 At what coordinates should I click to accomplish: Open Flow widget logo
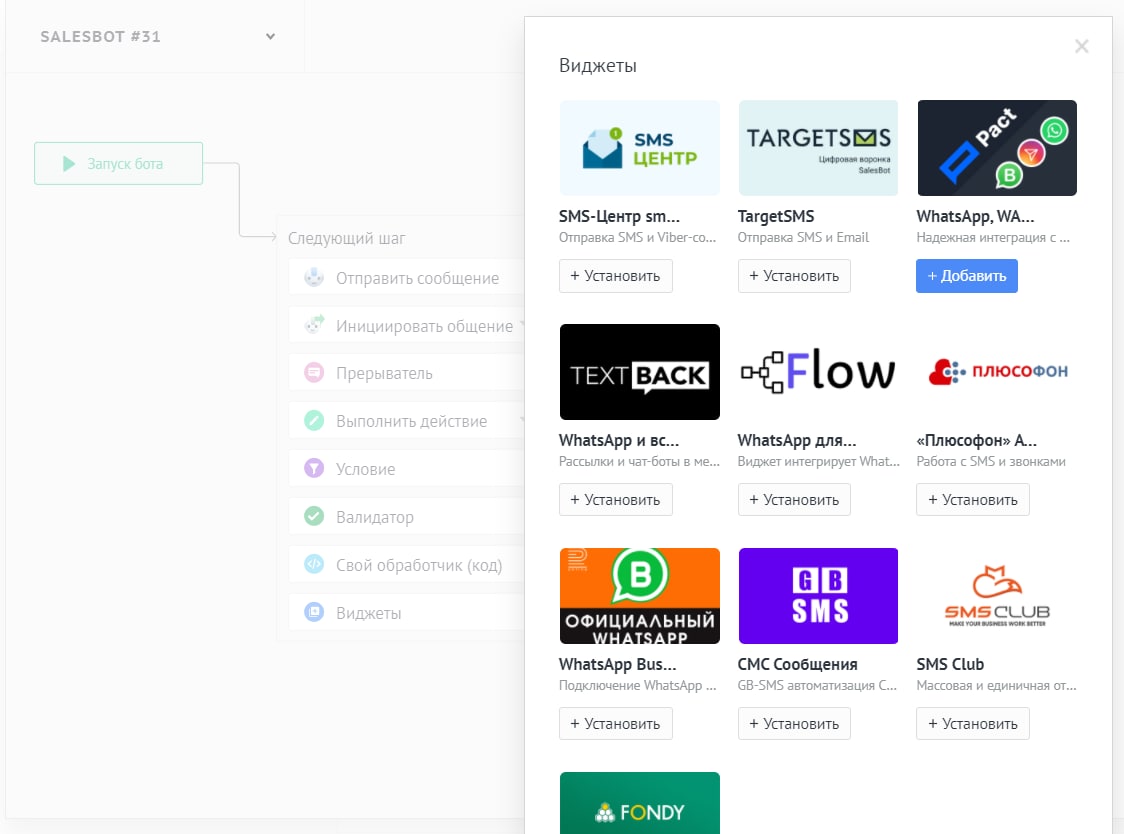[818, 371]
